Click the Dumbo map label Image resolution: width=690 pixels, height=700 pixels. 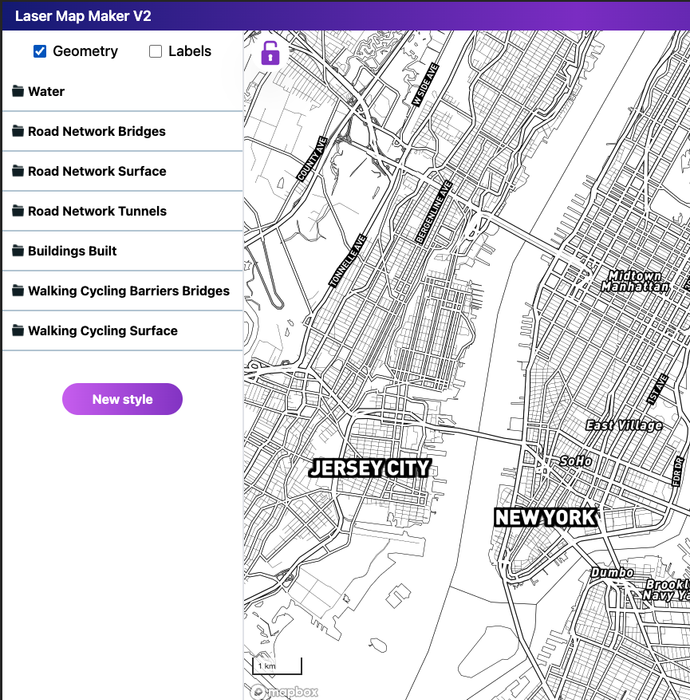[612, 572]
